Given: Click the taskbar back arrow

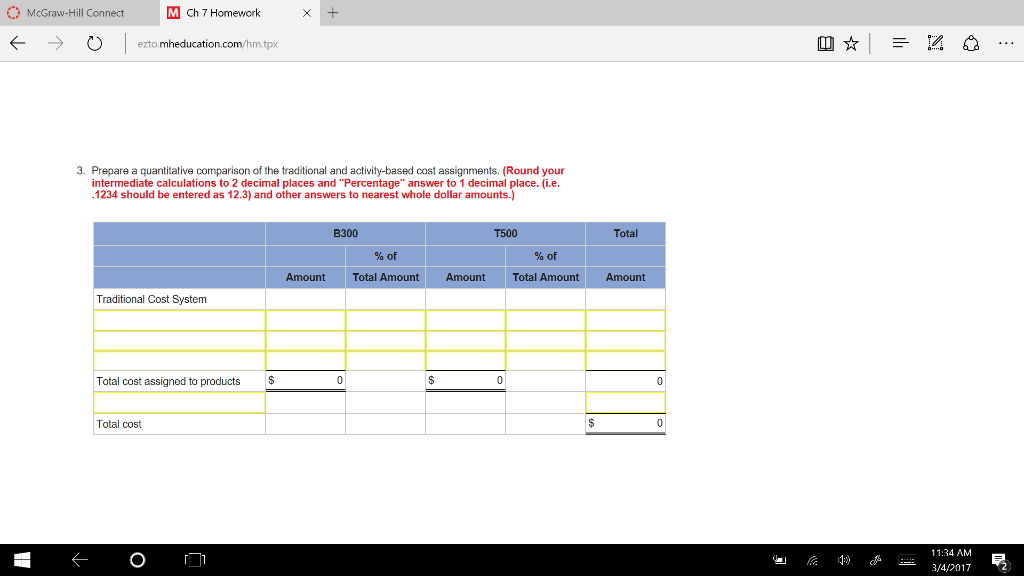Looking at the screenshot, I should pyautogui.click(x=80, y=560).
